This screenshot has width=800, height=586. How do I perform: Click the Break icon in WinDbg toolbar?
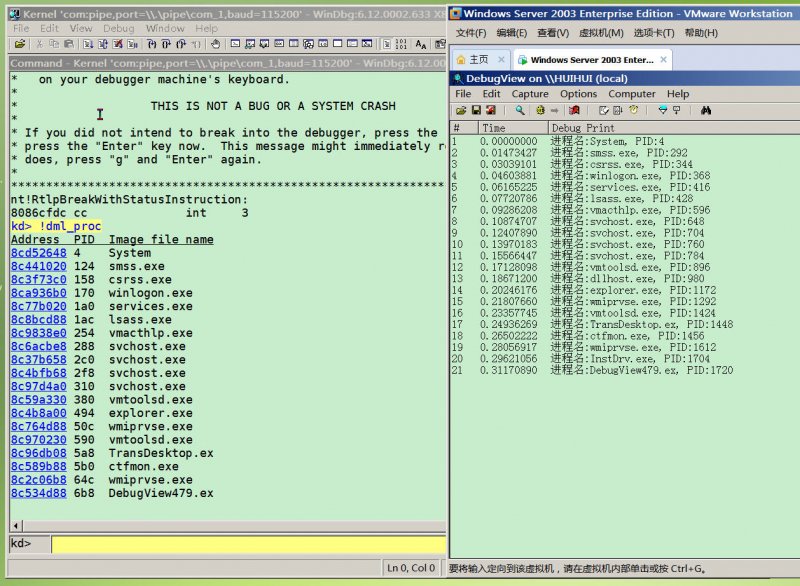point(132,44)
